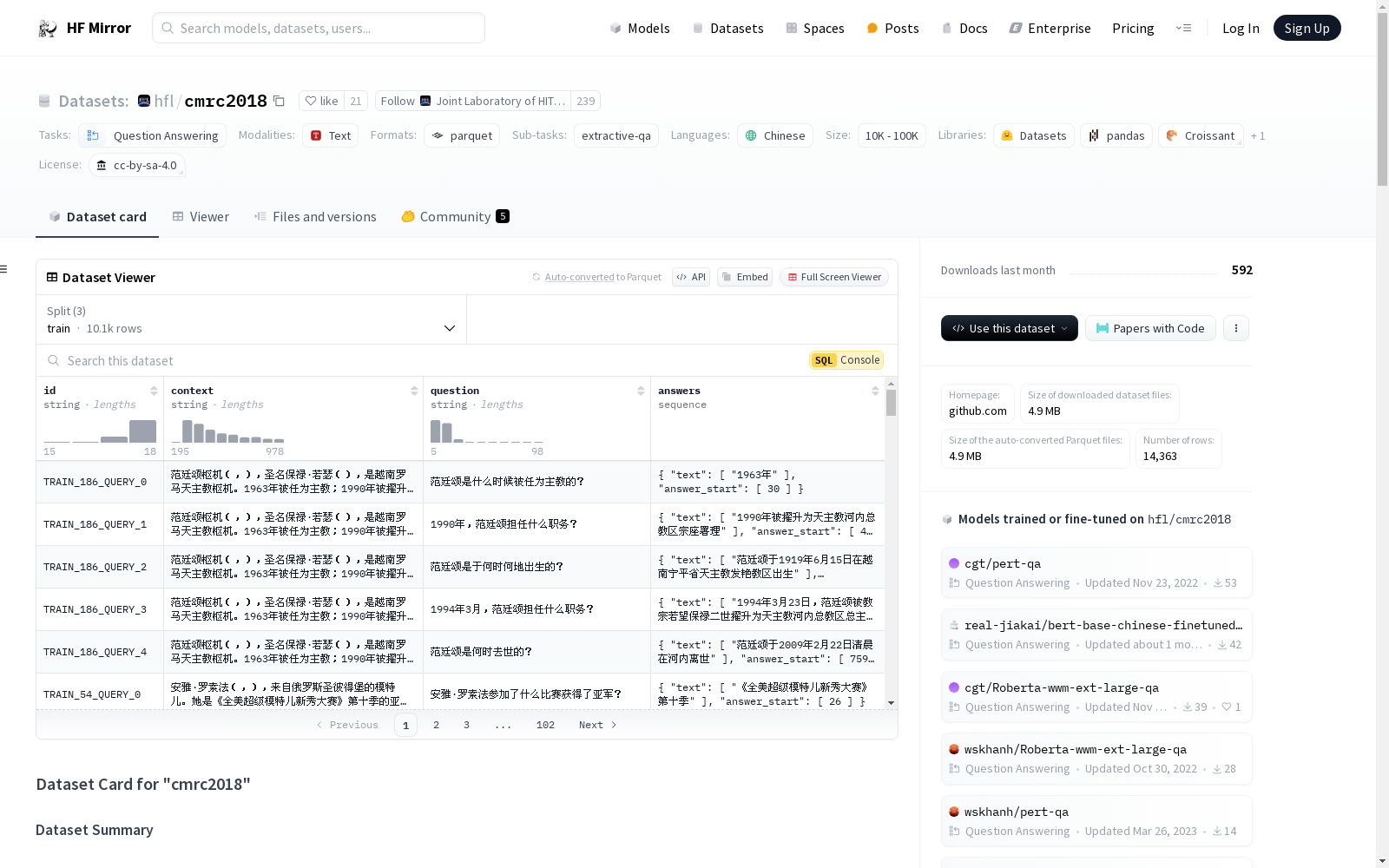Image resolution: width=1389 pixels, height=868 pixels.
Task: Open Posts in top navigation
Action: (892, 28)
